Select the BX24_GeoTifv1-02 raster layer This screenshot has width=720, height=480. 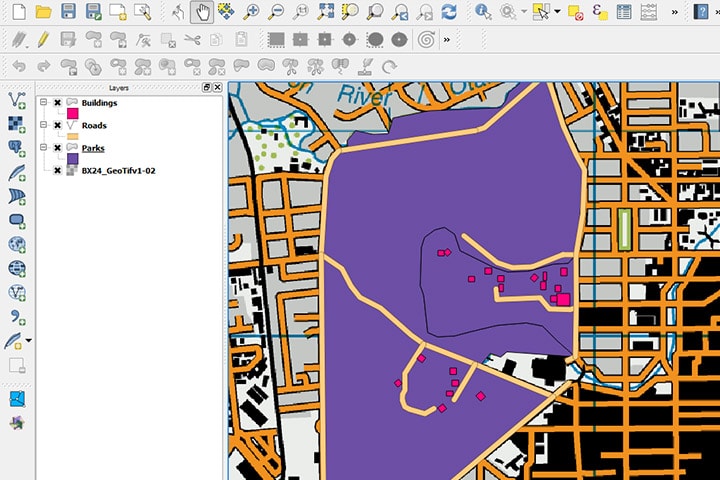tap(118, 171)
